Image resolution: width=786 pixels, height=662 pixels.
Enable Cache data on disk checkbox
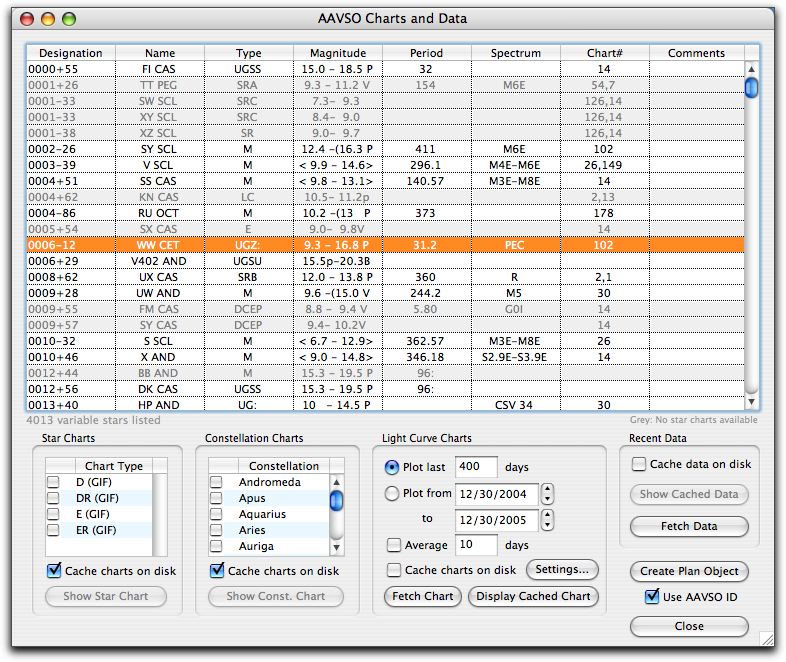pyautogui.click(x=638, y=464)
